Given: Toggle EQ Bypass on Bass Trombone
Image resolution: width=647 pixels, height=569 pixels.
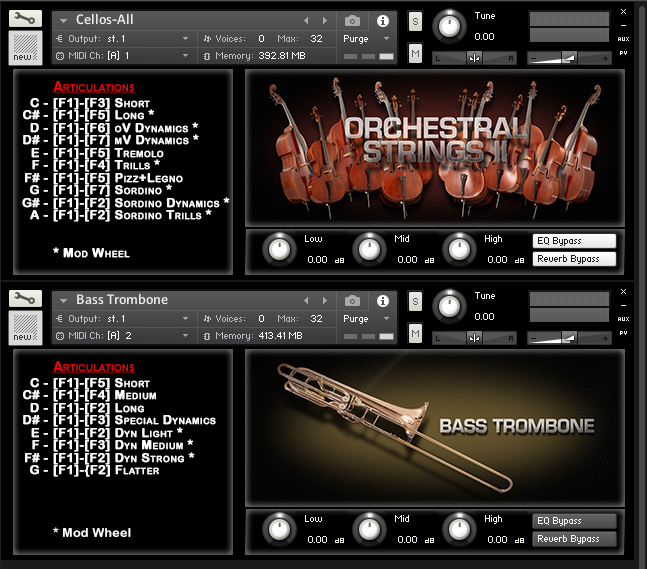Looking at the screenshot, I should [574, 521].
